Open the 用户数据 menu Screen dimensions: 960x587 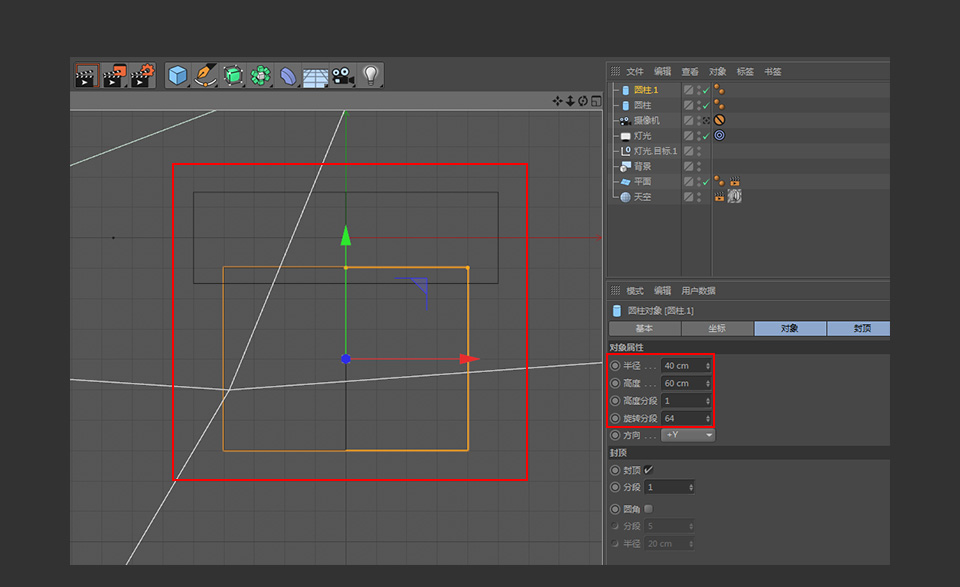pos(699,290)
